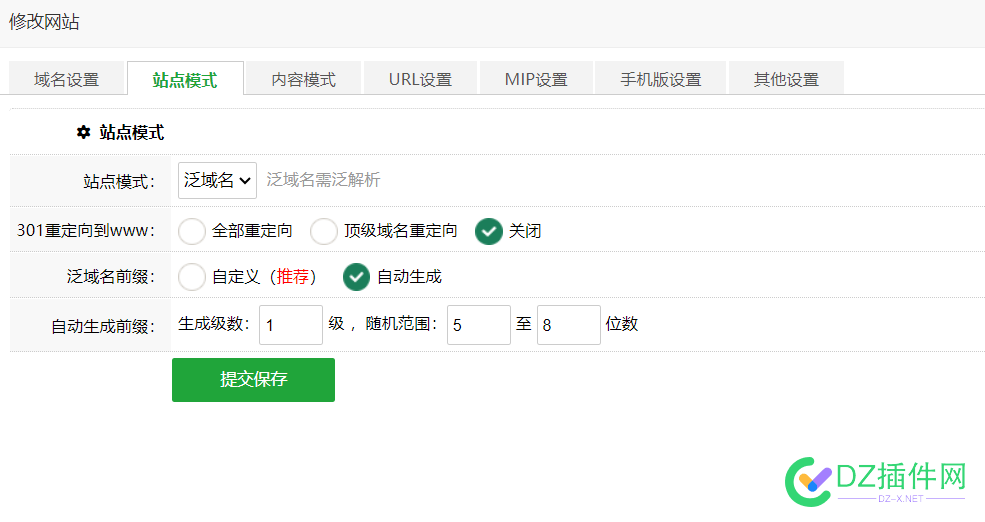Click the 提交保存 button
985x522 pixels.
[x=253, y=379]
